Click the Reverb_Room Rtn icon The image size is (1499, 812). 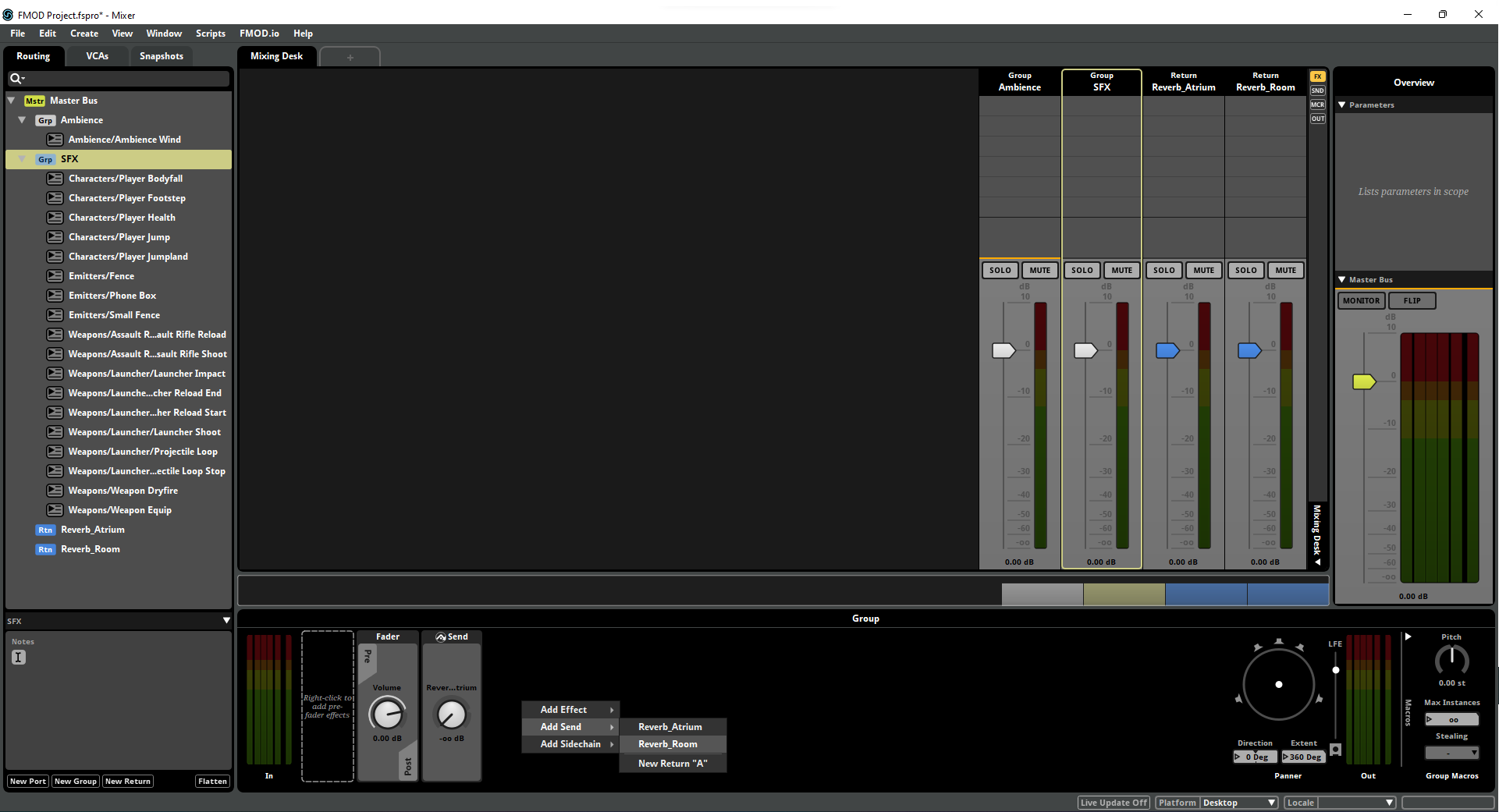(45, 549)
